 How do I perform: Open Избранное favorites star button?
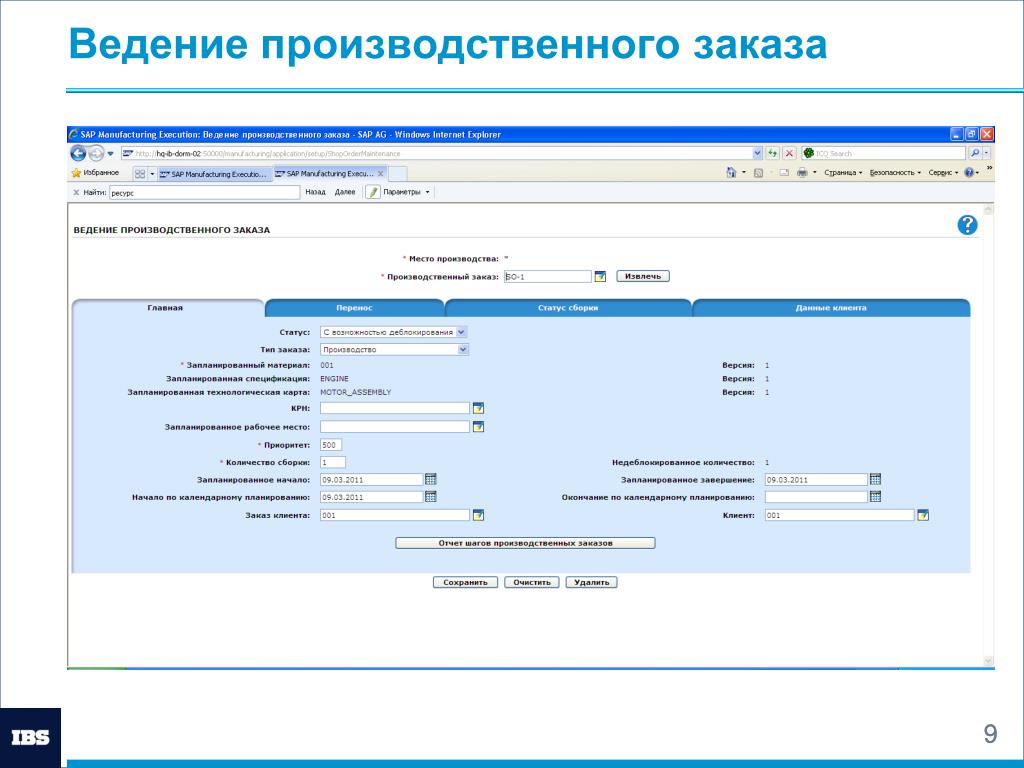coord(95,173)
